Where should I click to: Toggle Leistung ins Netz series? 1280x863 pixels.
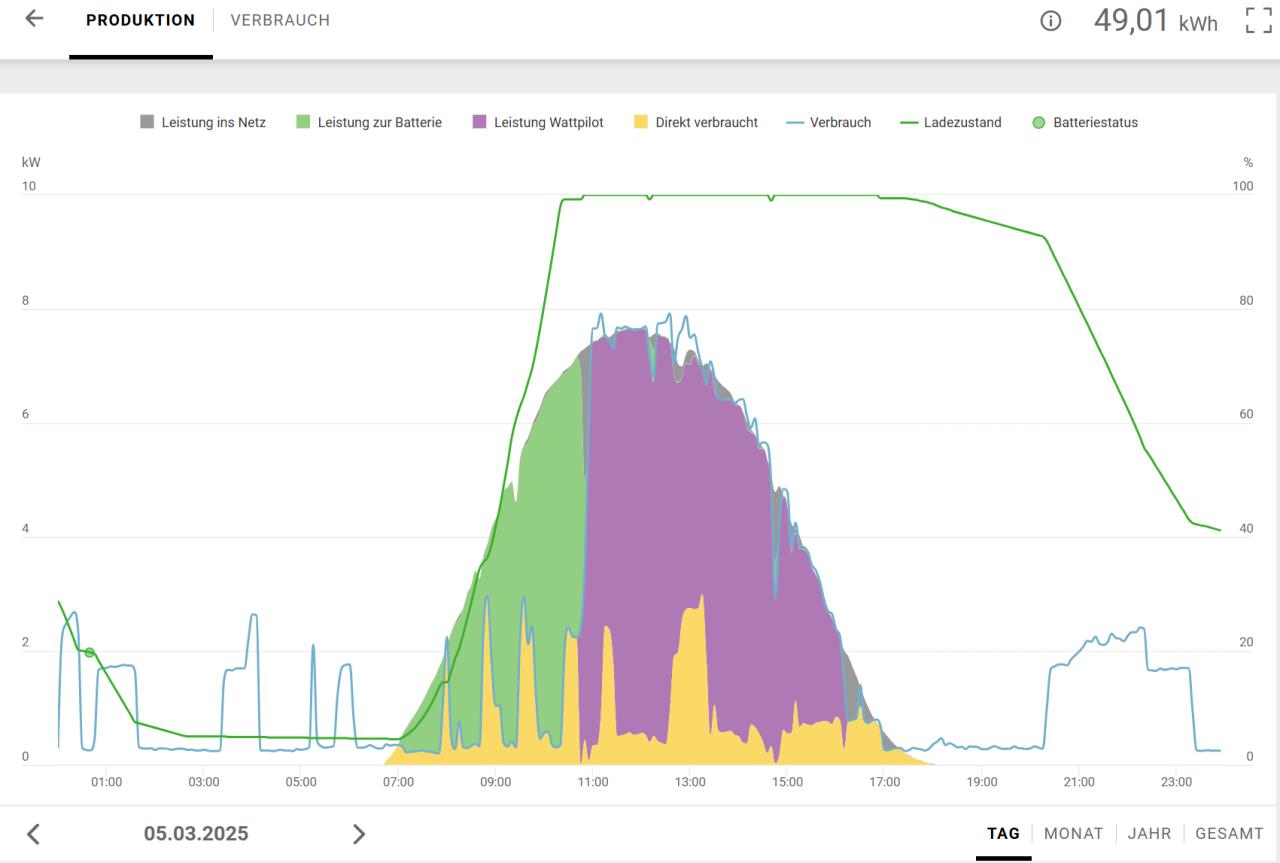(203, 123)
